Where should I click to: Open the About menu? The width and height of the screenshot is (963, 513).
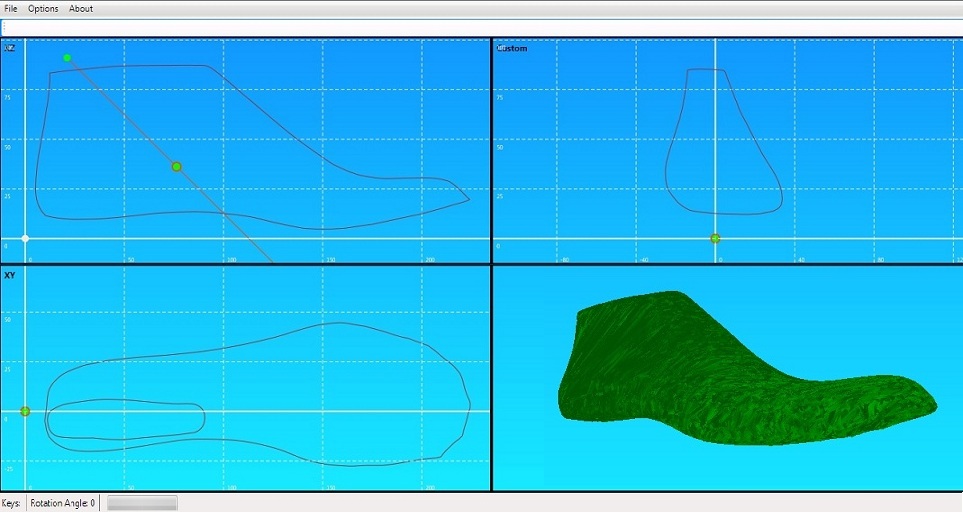click(81, 9)
